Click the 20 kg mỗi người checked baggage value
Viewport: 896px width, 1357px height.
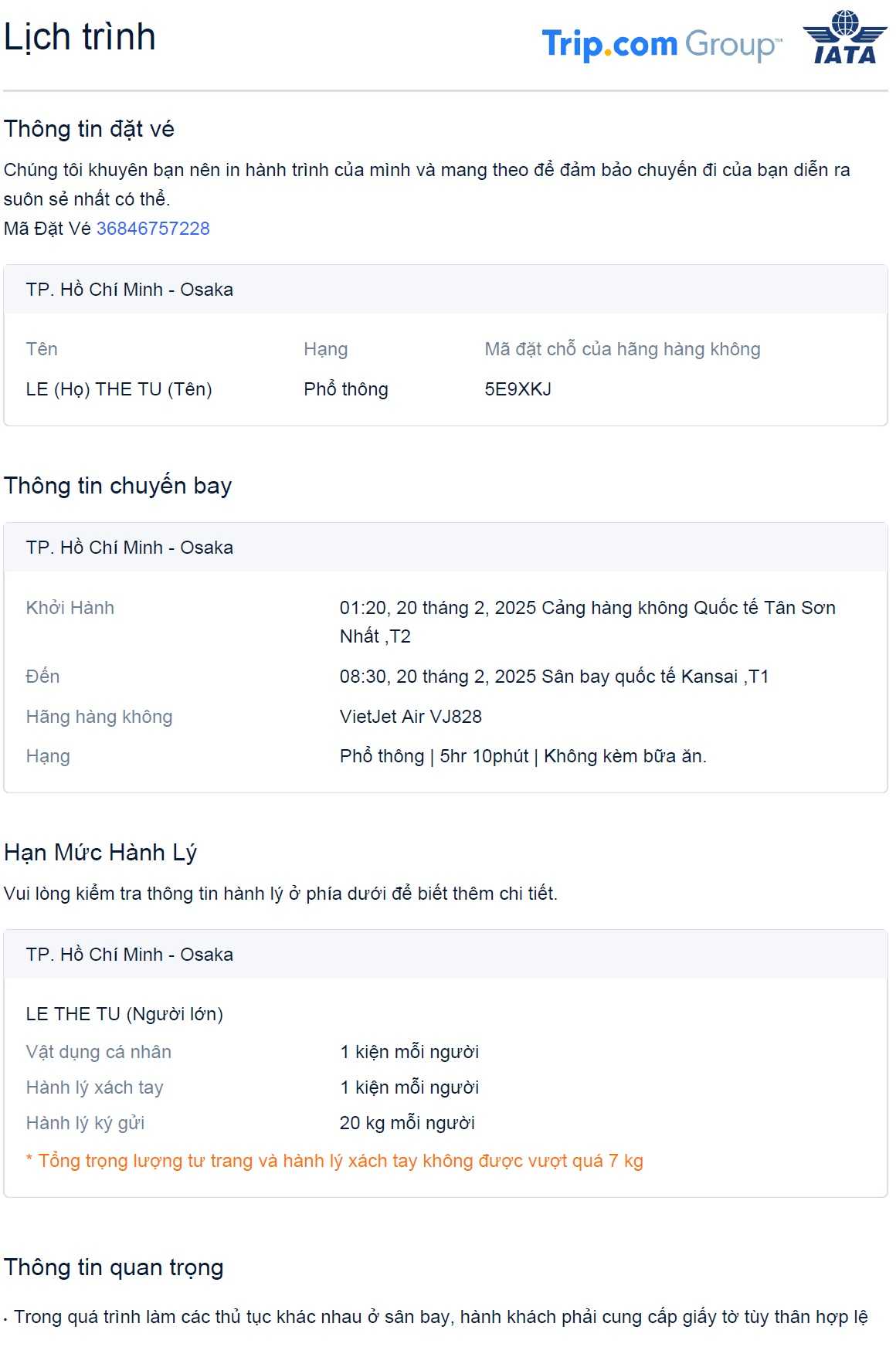pyautogui.click(x=407, y=1123)
